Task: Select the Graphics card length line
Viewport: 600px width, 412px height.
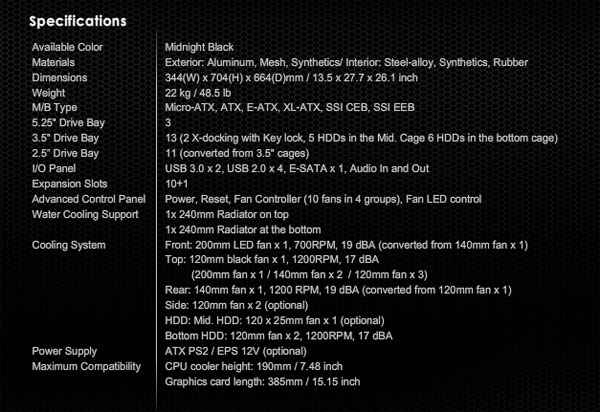Action: point(262,382)
